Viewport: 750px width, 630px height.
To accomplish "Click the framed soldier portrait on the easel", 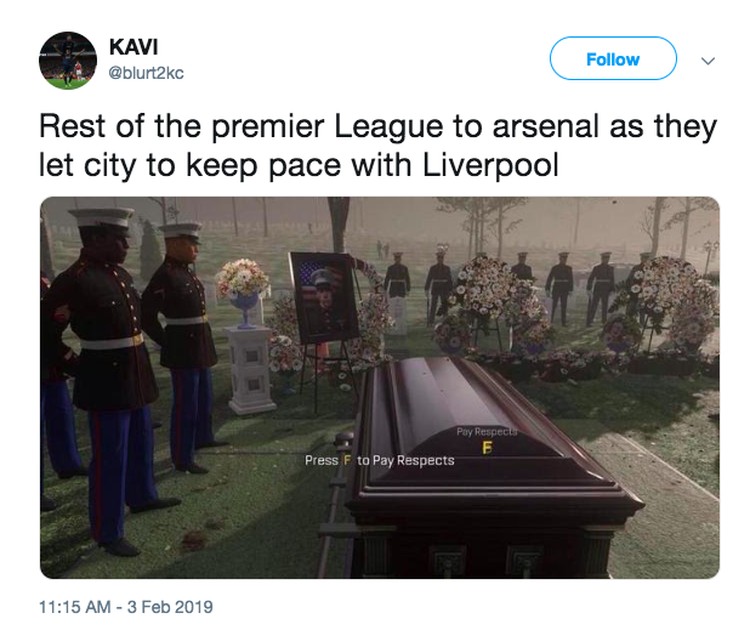I will (x=323, y=297).
